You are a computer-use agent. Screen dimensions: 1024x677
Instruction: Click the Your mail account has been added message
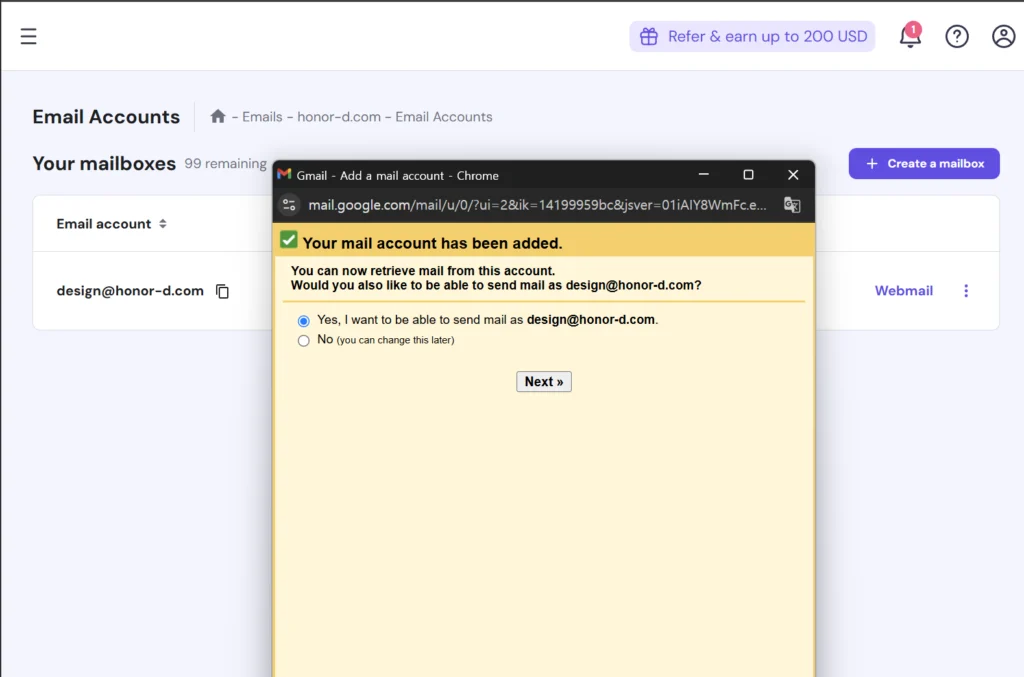coord(432,243)
